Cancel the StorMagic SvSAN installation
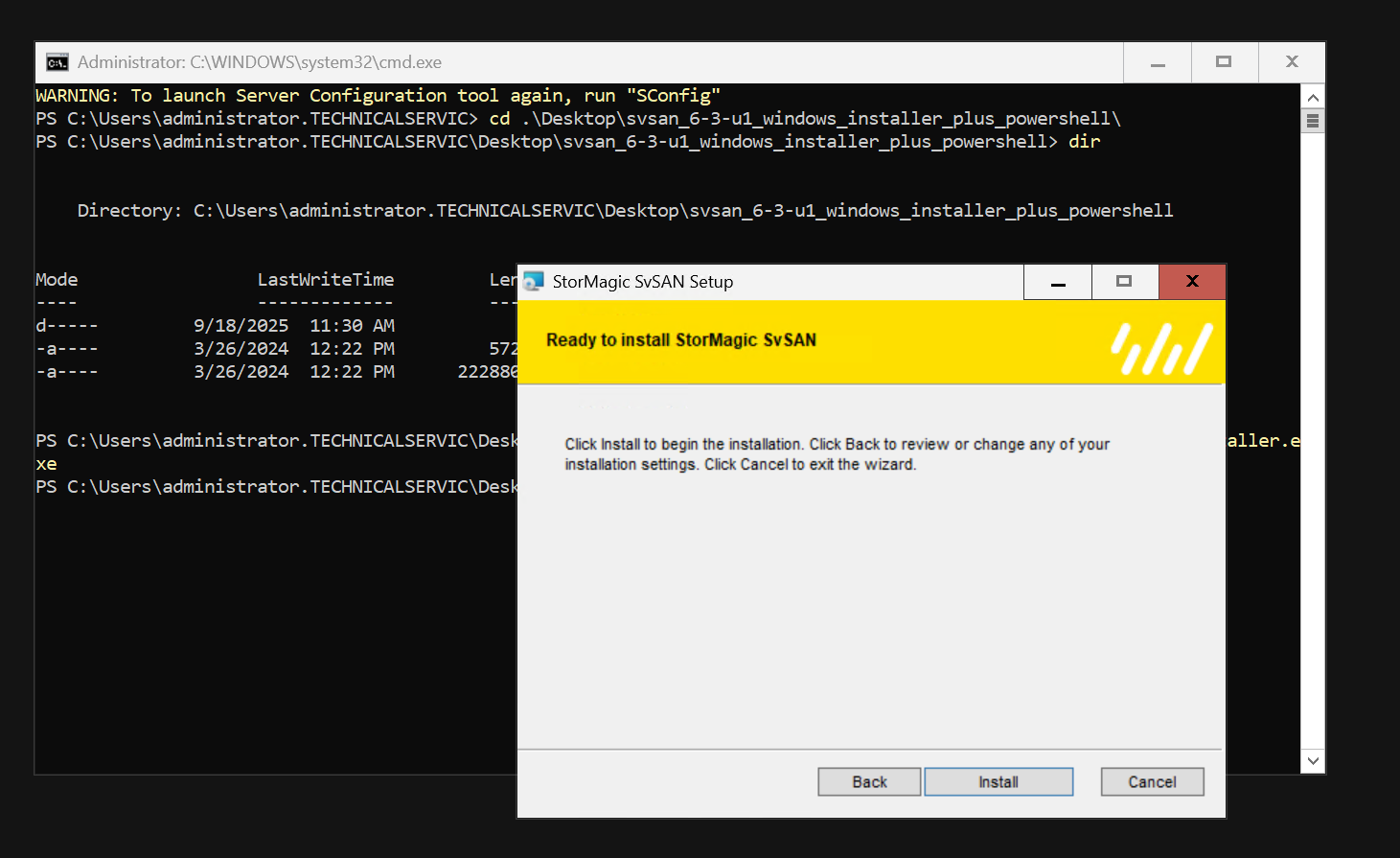This screenshot has width=1400, height=858. (x=1152, y=781)
